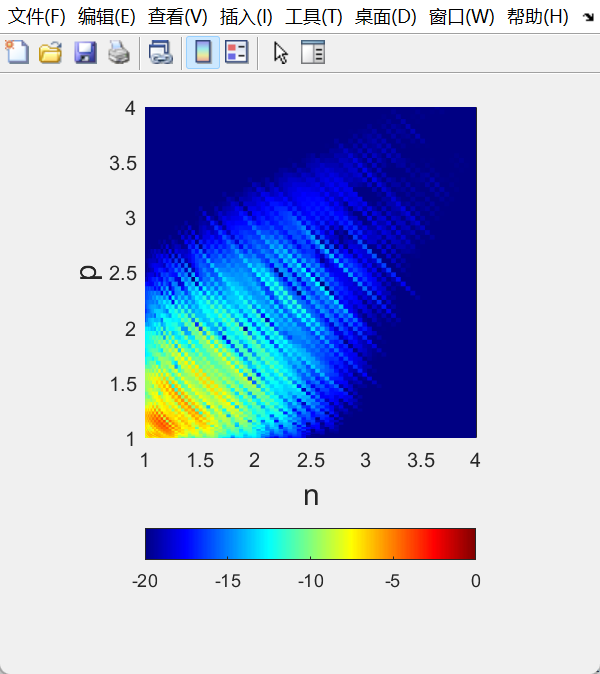Screen dimensions: 600x674
Task: Click the colorbar tick label -20
Action: 145,581
